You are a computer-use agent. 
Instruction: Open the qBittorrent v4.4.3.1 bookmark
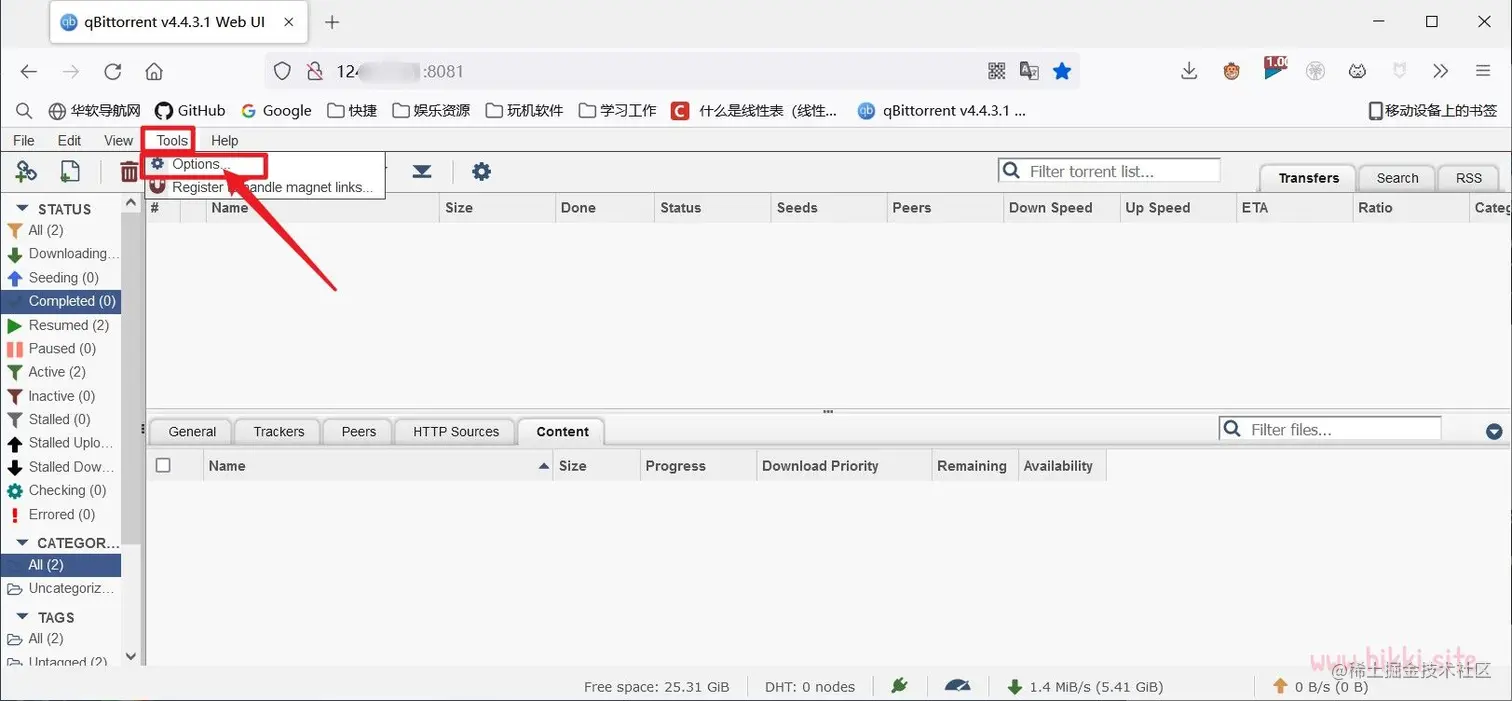(942, 110)
